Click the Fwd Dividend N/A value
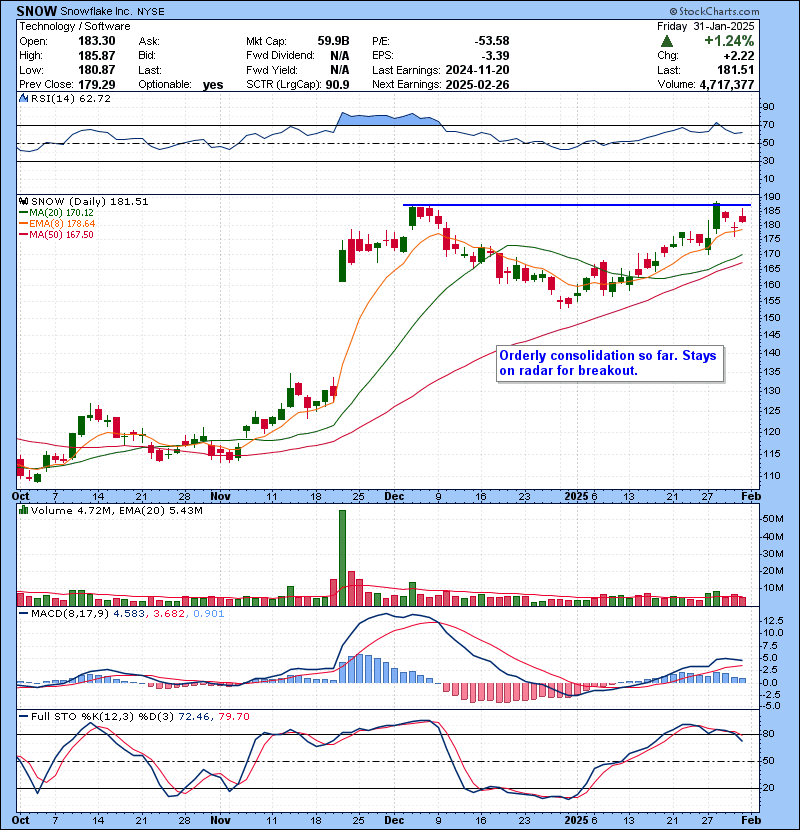Viewport: 800px width, 830px height. pyautogui.click(x=340, y=55)
